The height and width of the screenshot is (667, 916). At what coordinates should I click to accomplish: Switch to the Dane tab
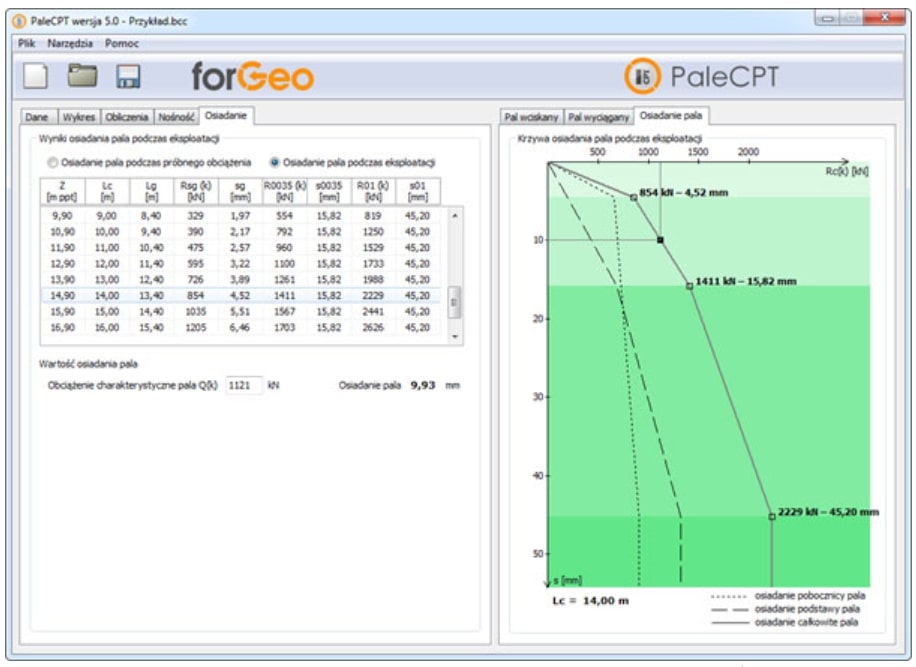click(x=36, y=117)
